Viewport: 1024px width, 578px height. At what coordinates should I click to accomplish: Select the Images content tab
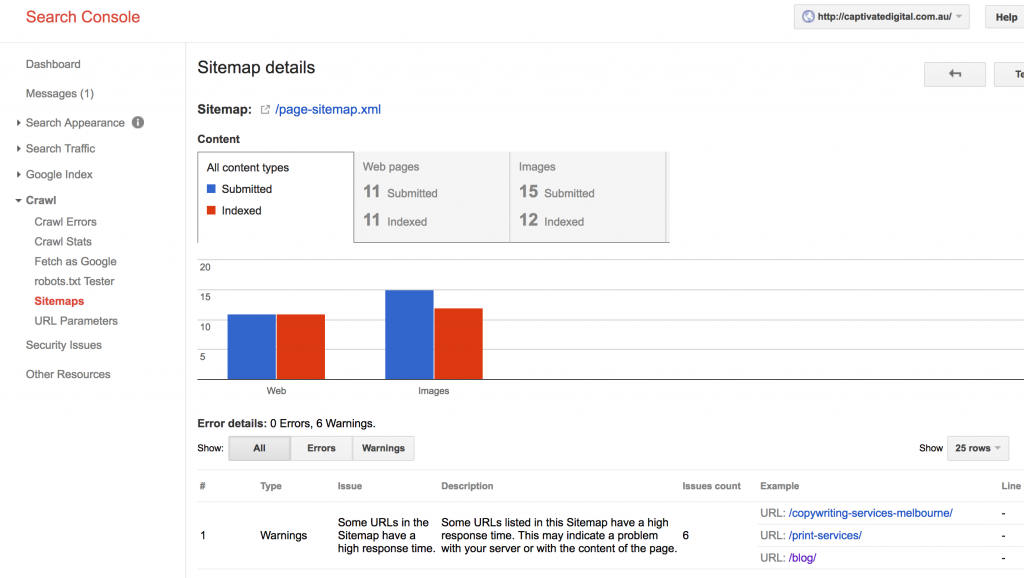coord(588,197)
